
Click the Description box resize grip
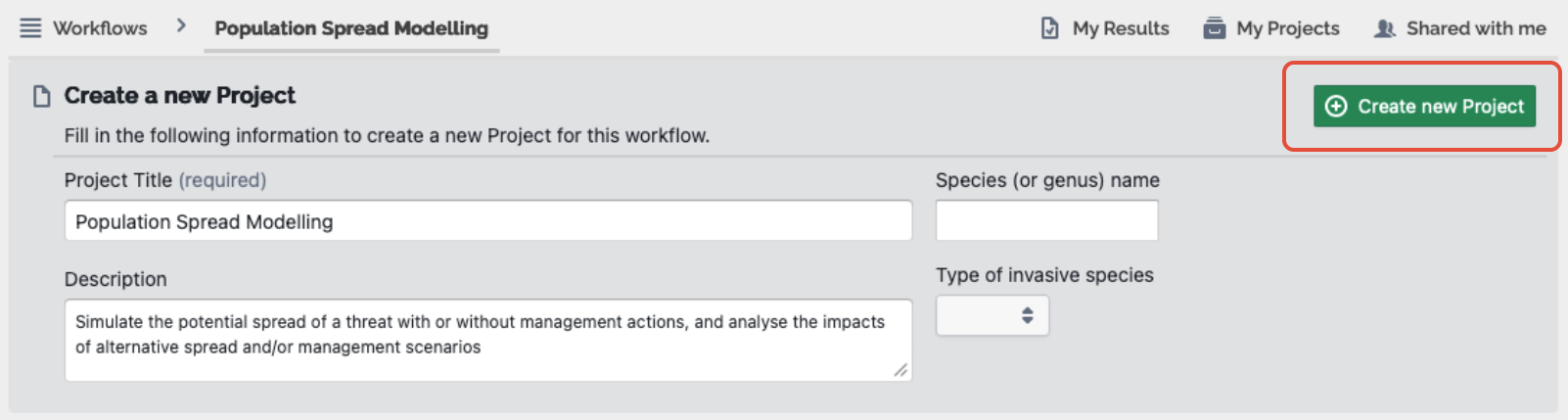pyautogui.click(x=900, y=369)
